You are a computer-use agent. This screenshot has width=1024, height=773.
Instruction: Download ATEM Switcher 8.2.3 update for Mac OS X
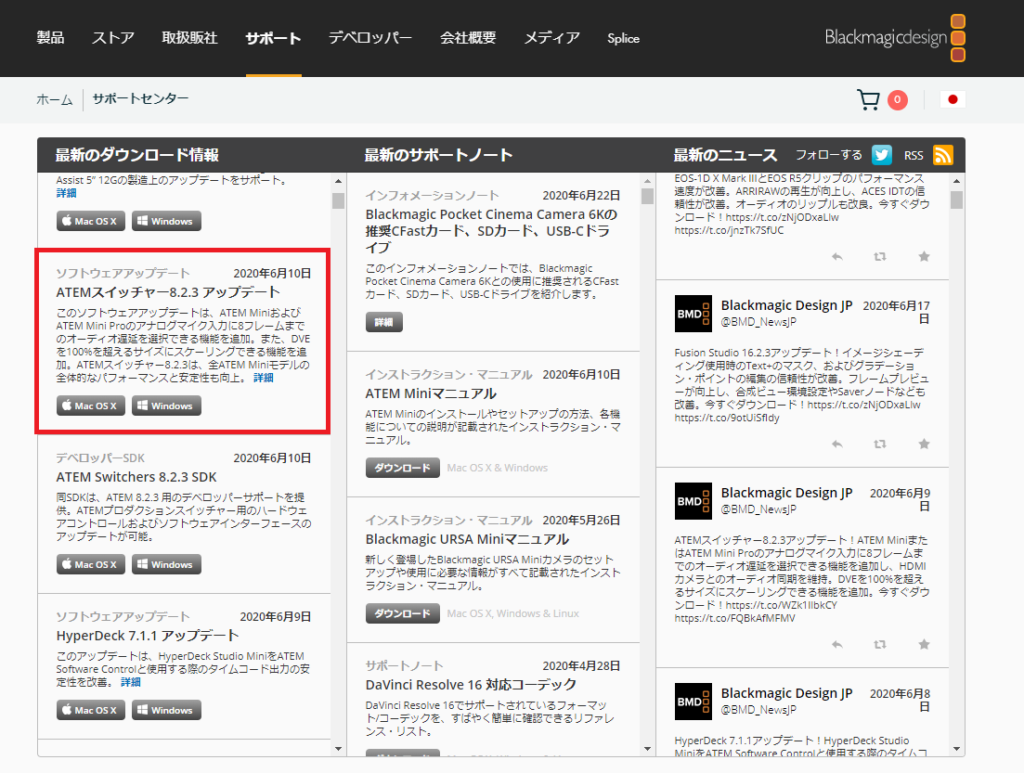click(x=90, y=405)
